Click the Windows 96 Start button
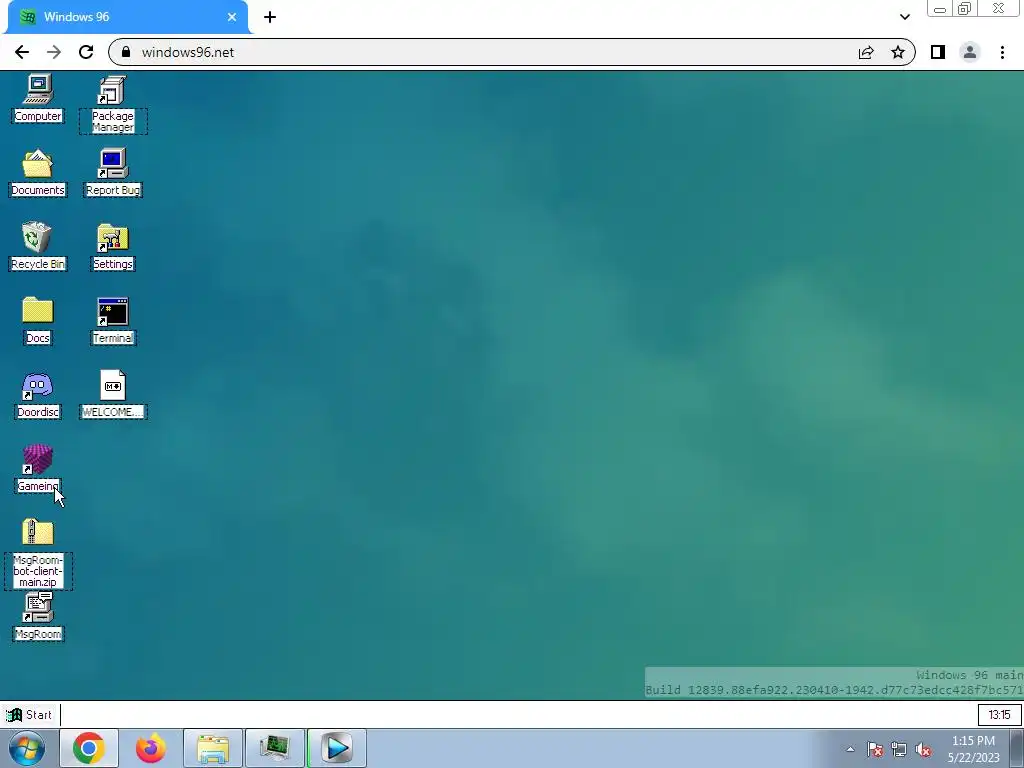Viewport: 1024px width, 768px height. (29, 714)
